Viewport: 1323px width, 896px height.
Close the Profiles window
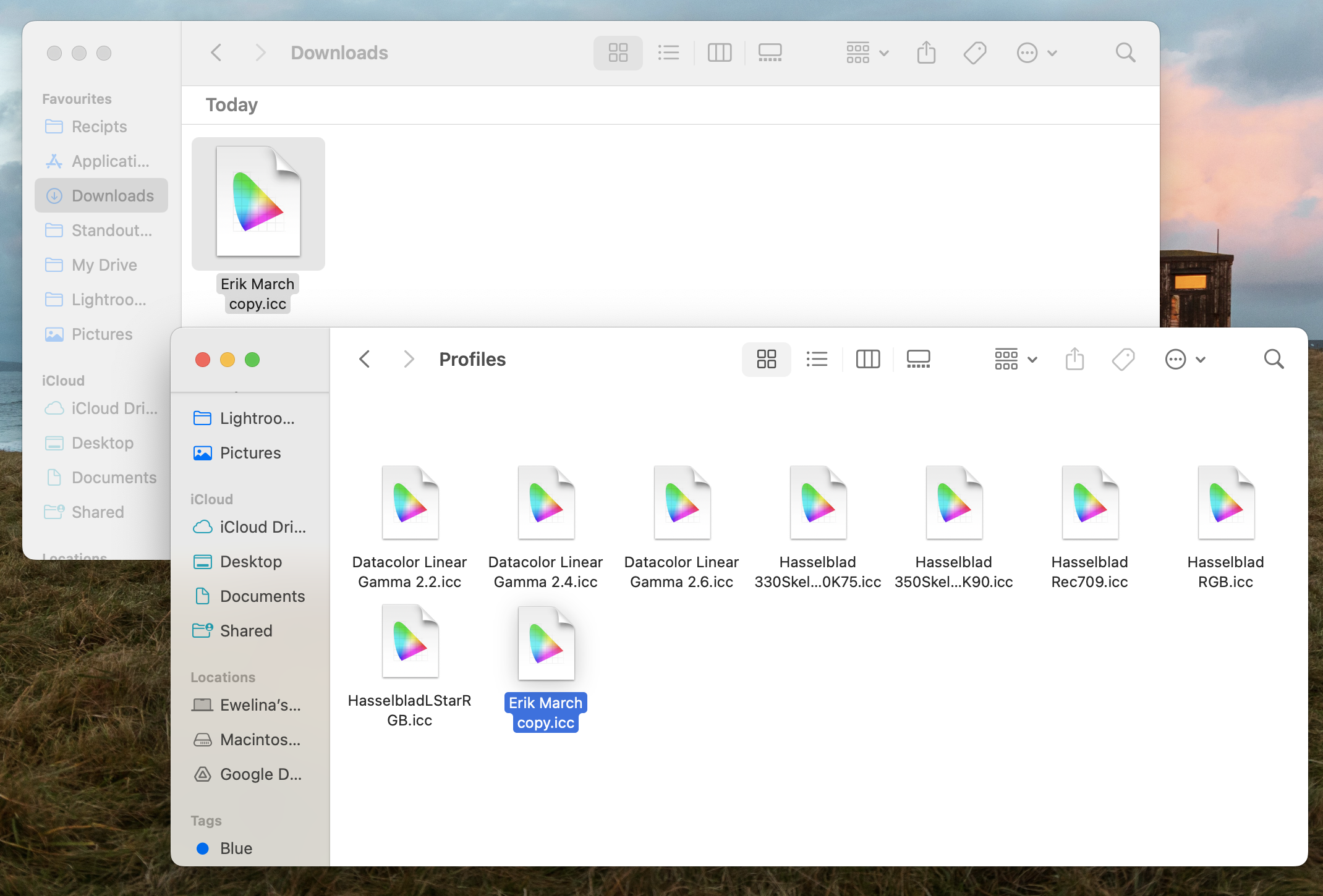tap(203, 360)
